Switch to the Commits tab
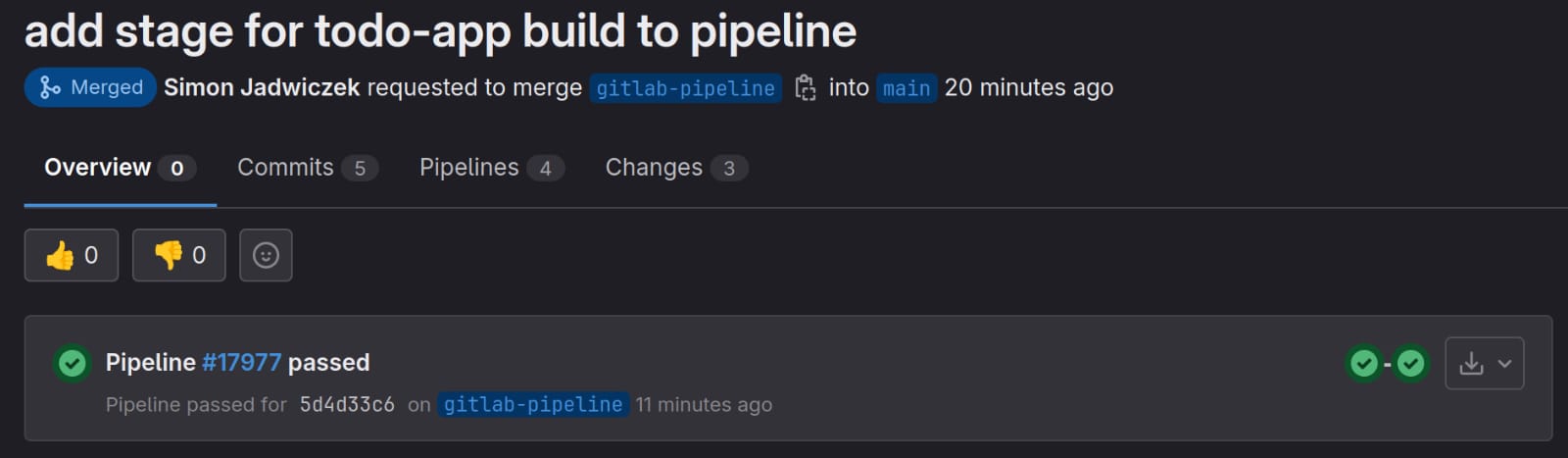The width and height of the screenshot is (1568, 458). point(308,168)
